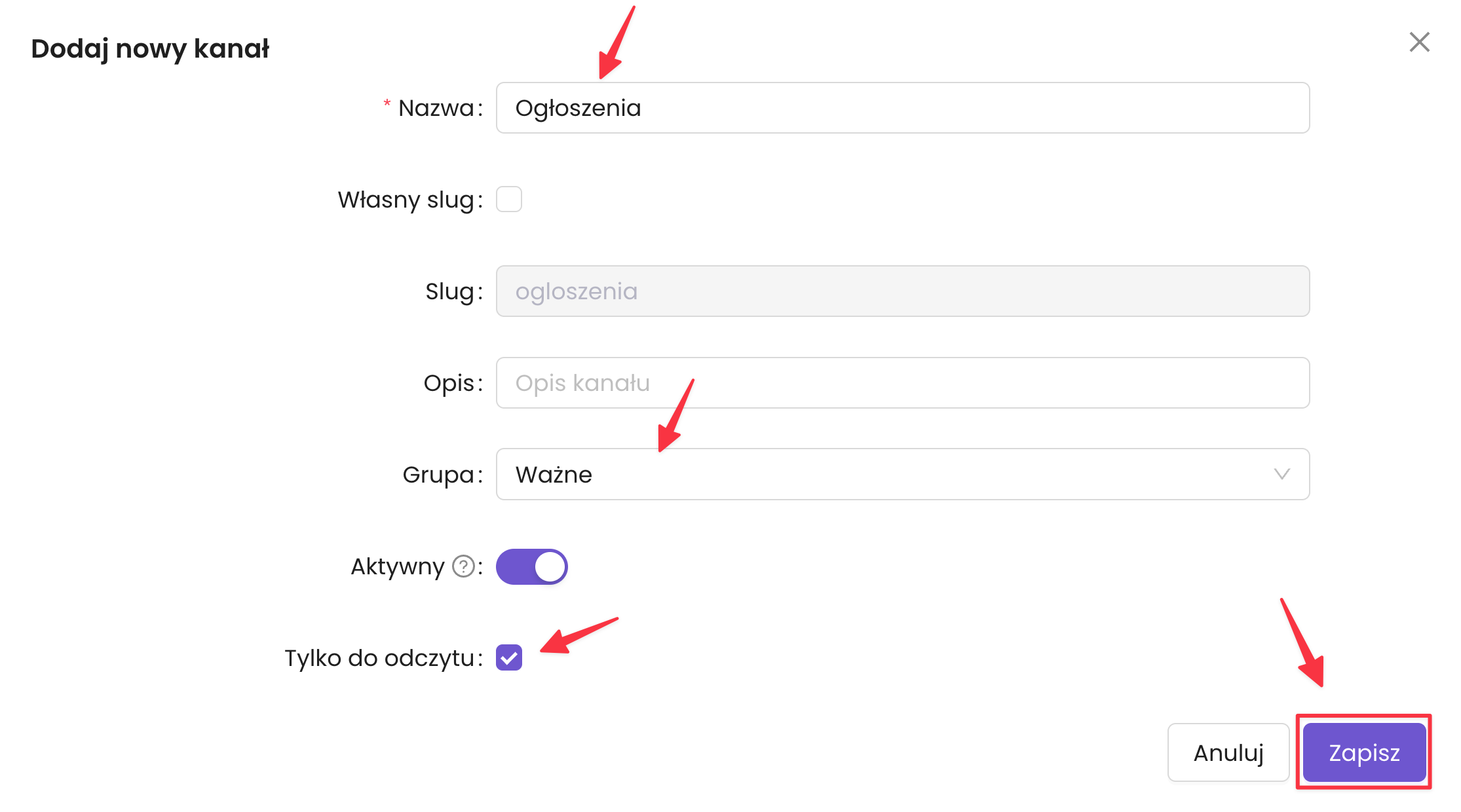This screenshot has width=1461, height=812.
Task: Click into the Opis kanału field
Action: (x=901, y=383)
